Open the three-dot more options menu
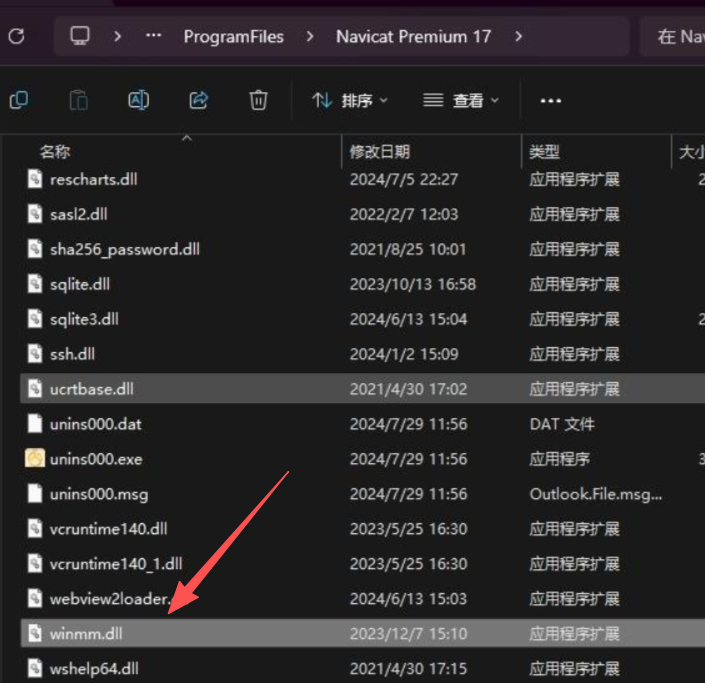 (x=551, y=100)
